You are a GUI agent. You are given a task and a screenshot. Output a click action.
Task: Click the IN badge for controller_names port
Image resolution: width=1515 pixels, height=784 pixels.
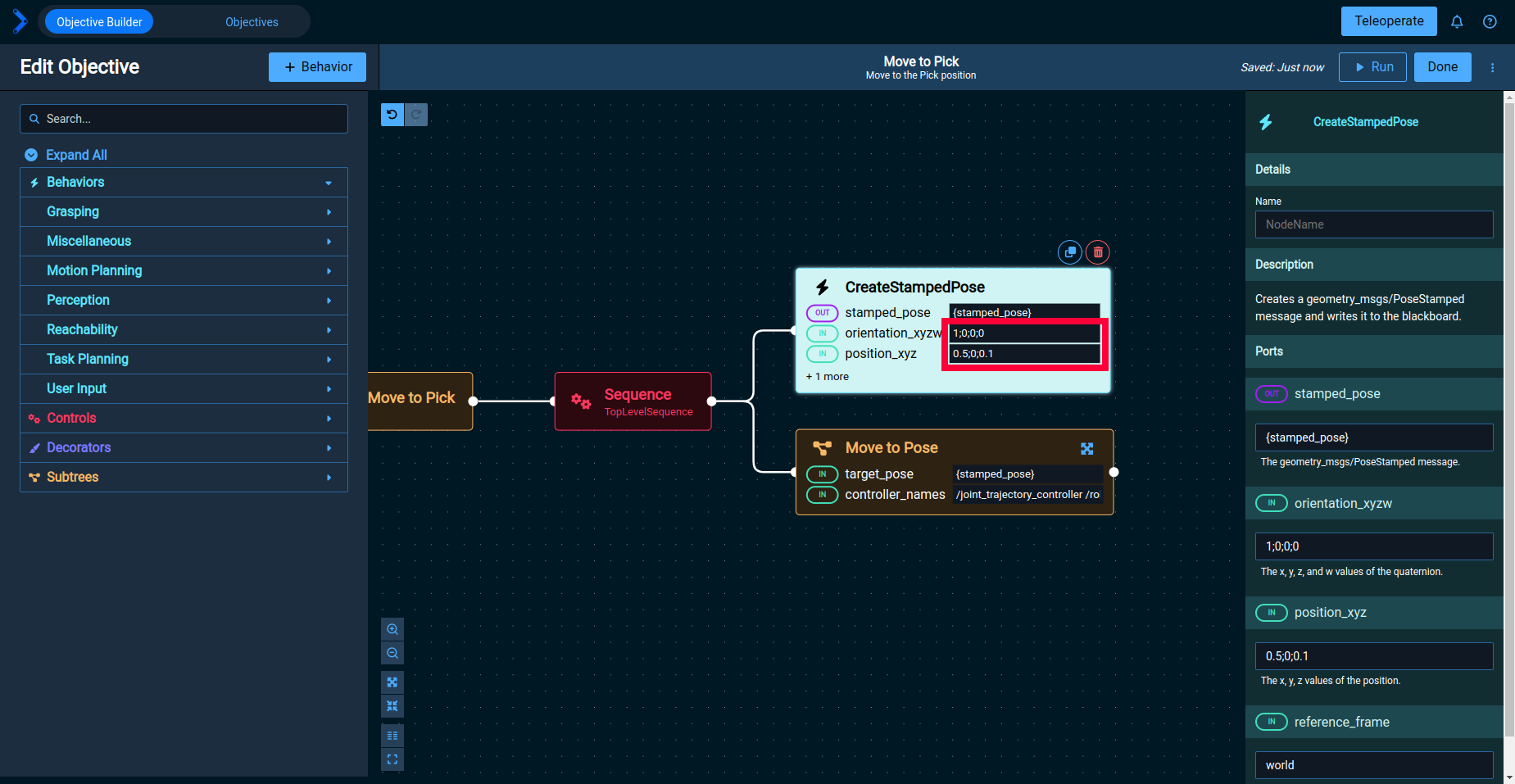coord(823,495)
